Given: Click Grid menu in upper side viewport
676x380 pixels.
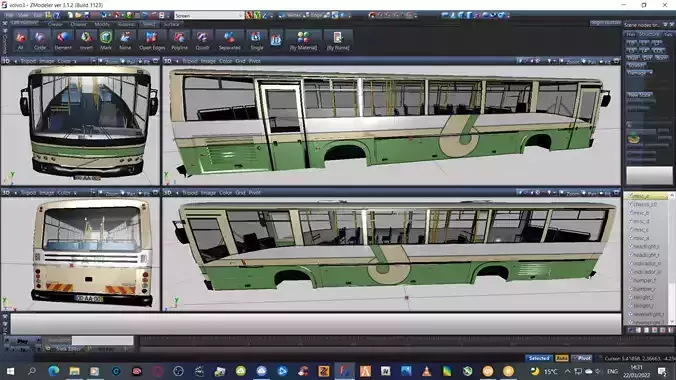Looking at the screenshot, I should pyautogui.click(x=240, y=61).
